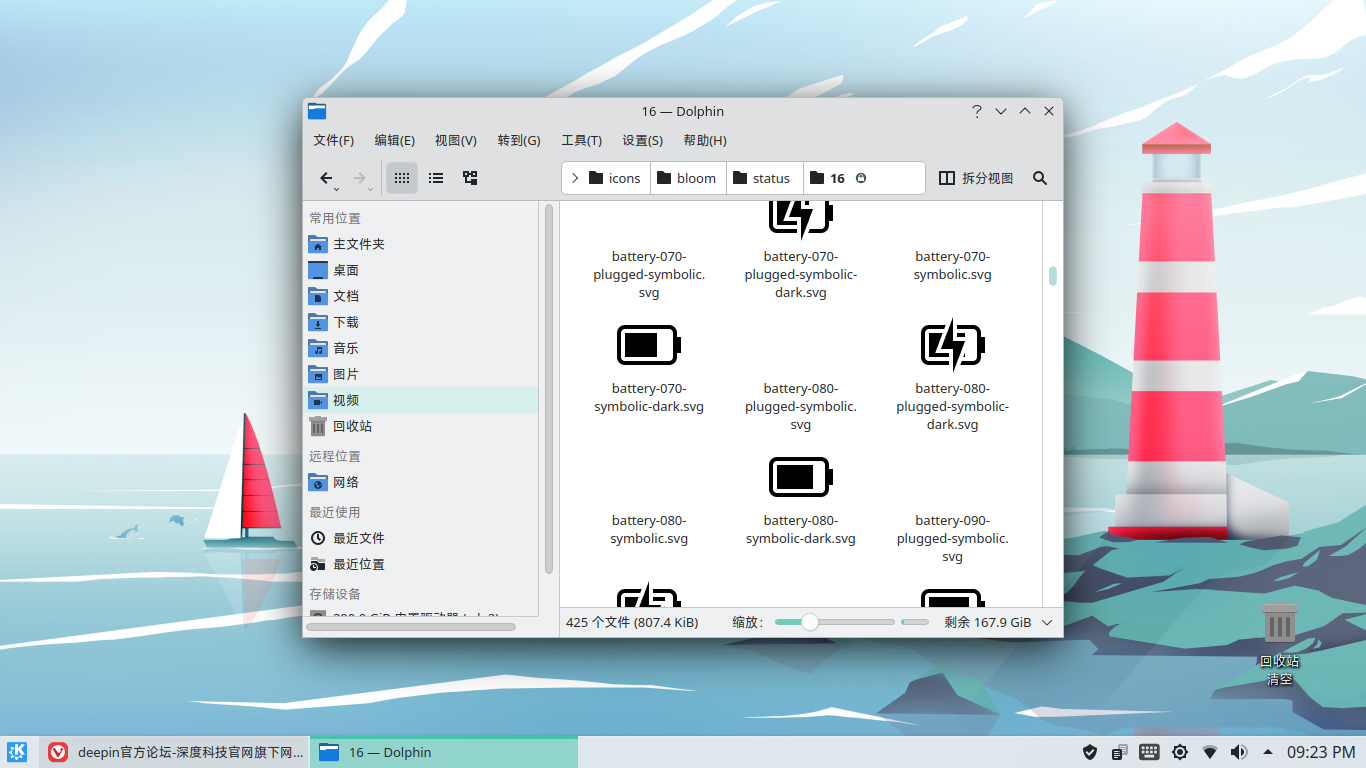Screen dimensions: 1366x768
Task: Click the 16 breadcrumb folder
Action: [828, 178]
